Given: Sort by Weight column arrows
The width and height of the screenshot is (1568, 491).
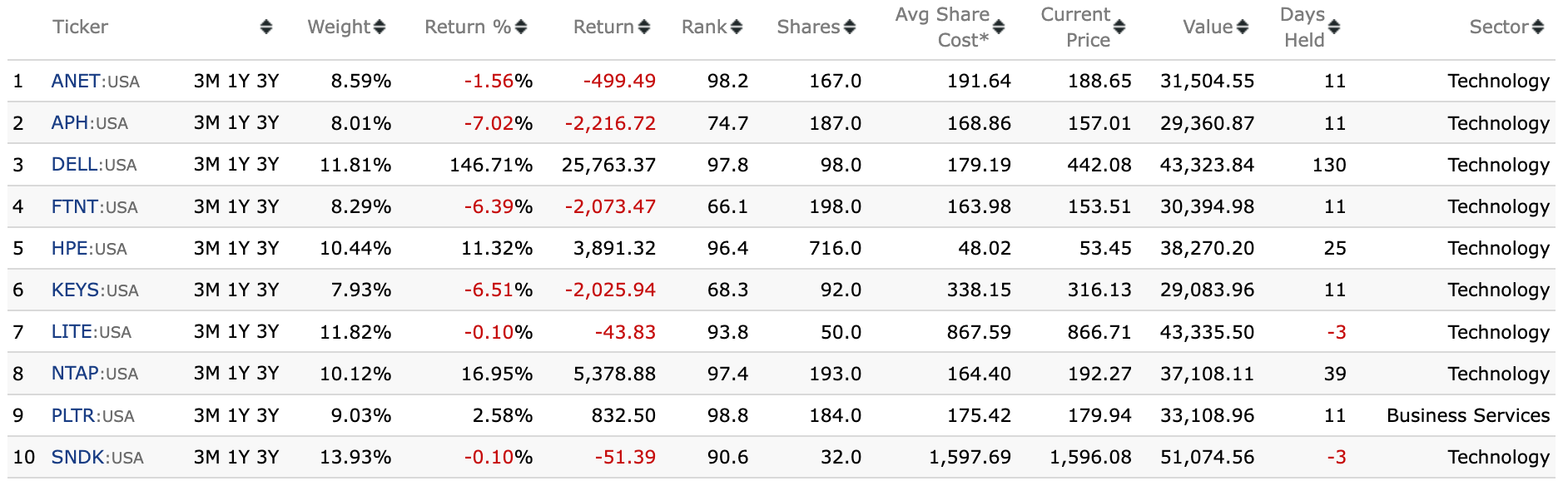Looking at the screenshot, I should (x=380, y=27).
